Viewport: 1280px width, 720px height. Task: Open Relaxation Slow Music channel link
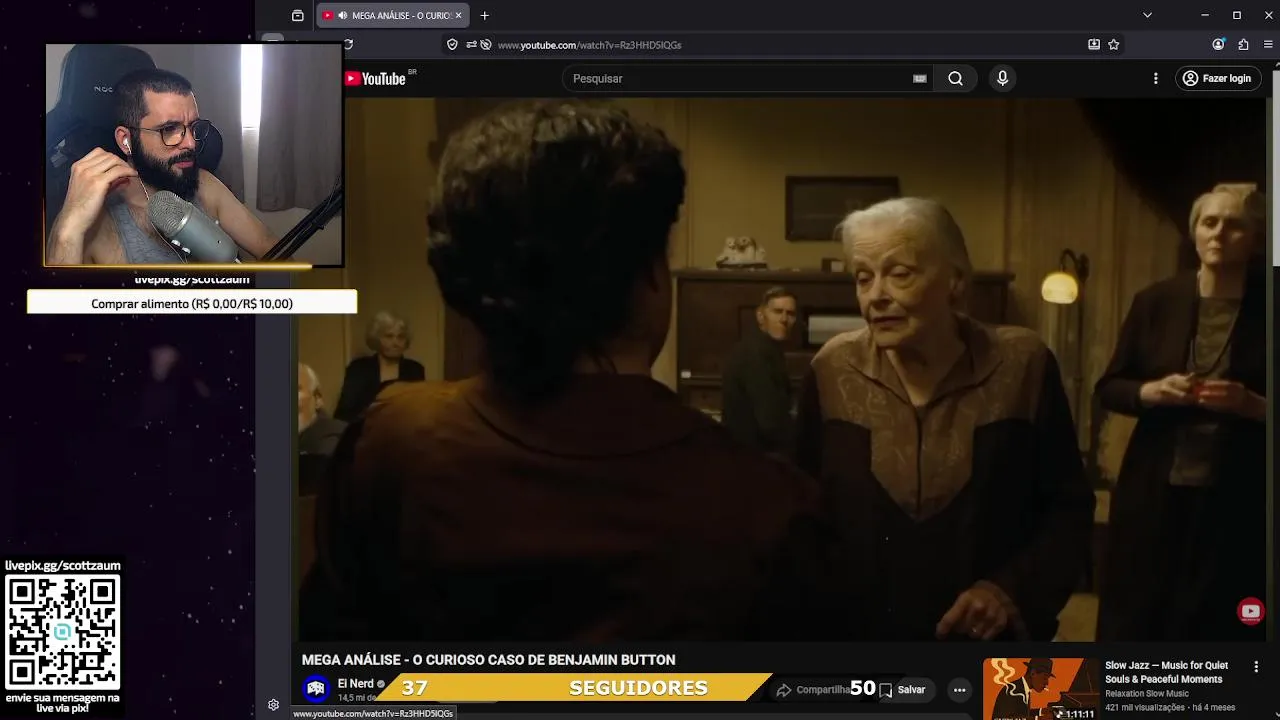coord(1147,694)
